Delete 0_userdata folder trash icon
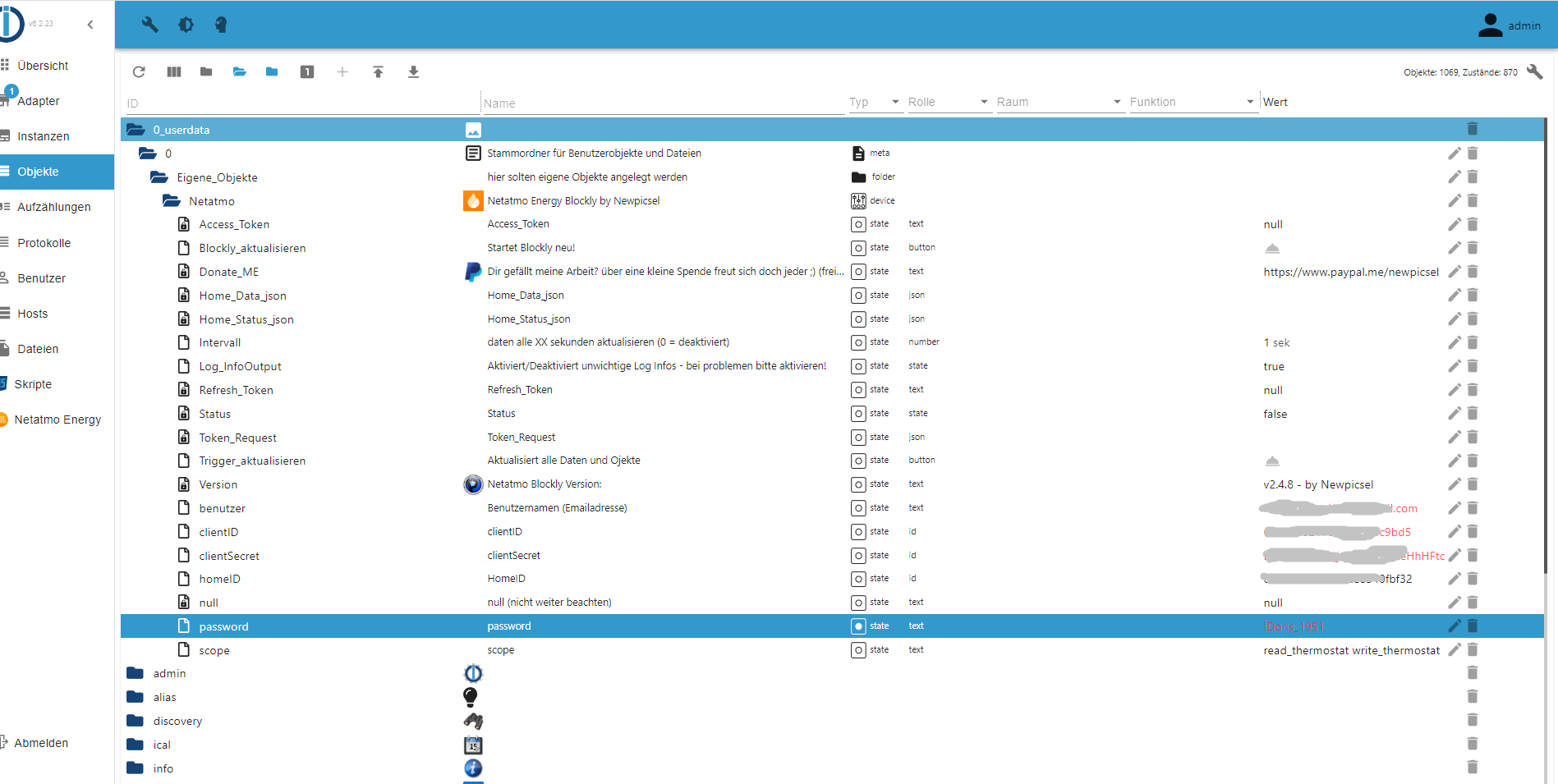 click(1473, 129)
